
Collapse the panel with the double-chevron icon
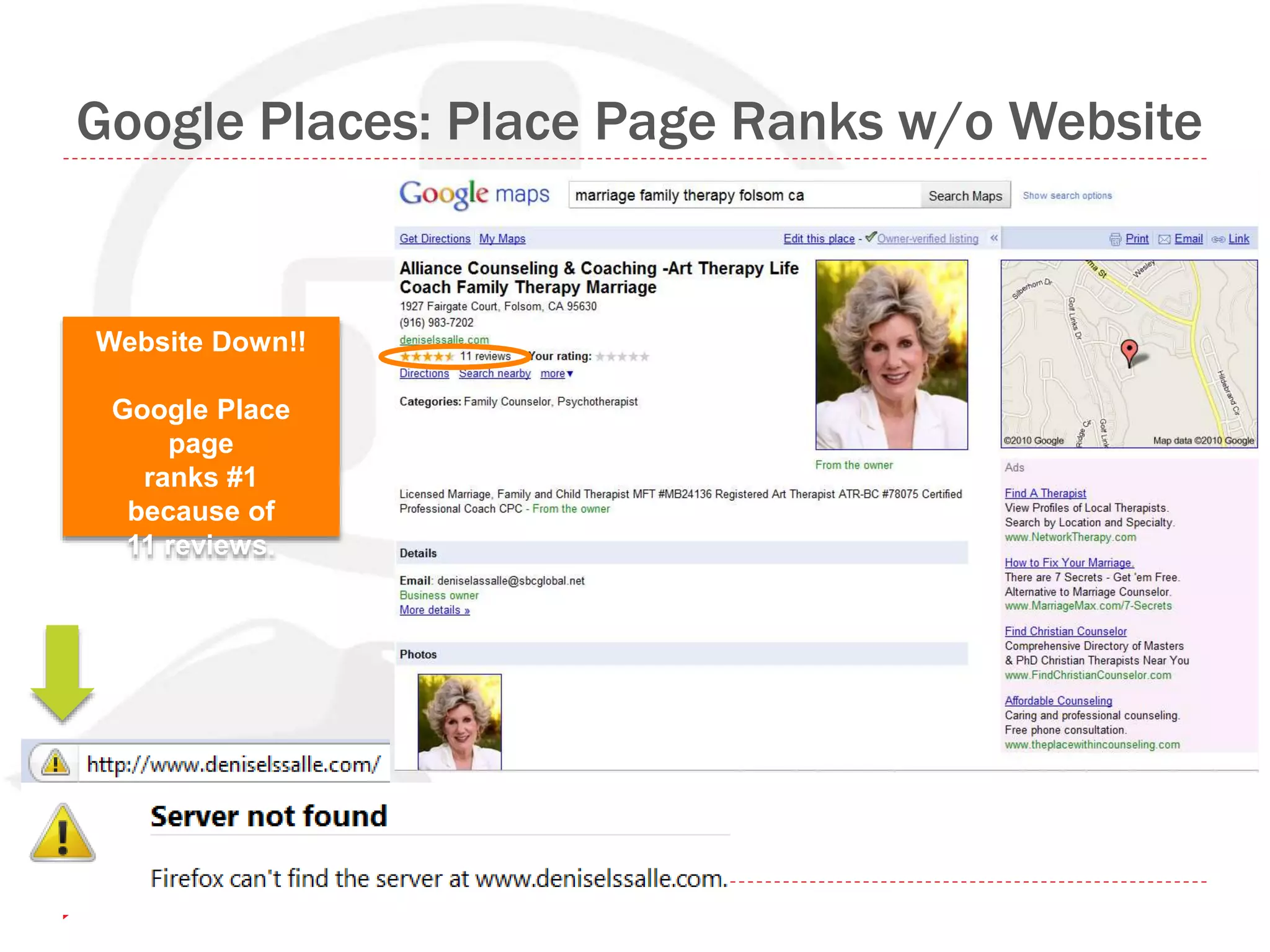click(x=994, y=238)
